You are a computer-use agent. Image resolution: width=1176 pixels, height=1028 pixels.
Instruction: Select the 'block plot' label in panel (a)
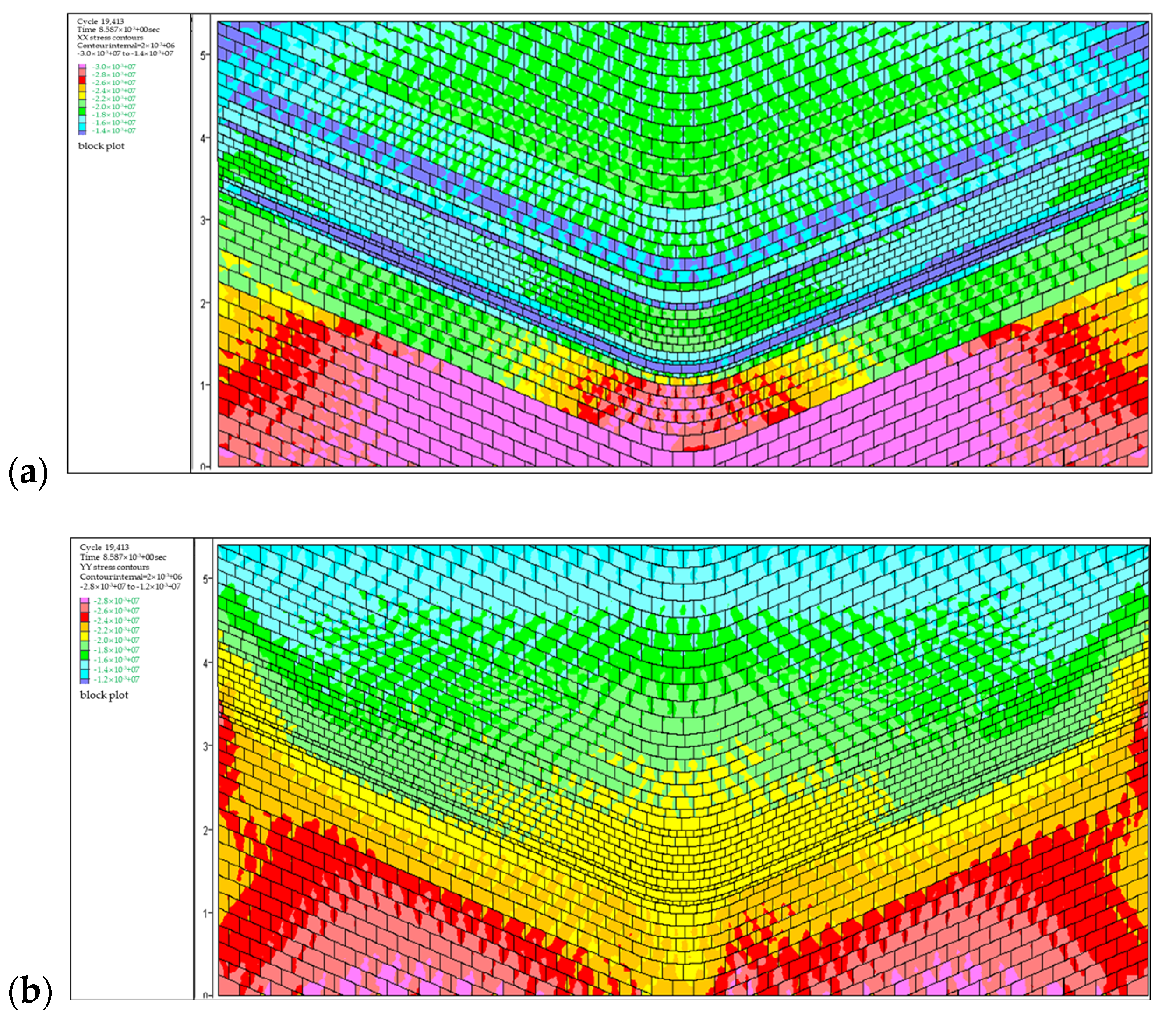click(x=102, y=147)
